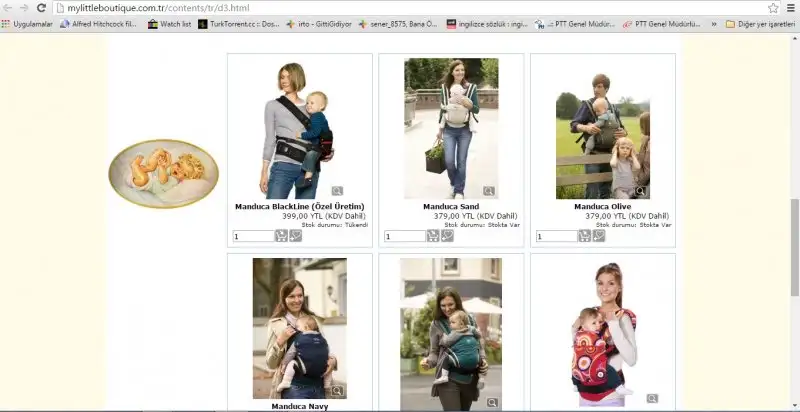800x412 pixels.
Task: Open the TurkTorrent.cc bookmark
Action: (x=239, y=24)
